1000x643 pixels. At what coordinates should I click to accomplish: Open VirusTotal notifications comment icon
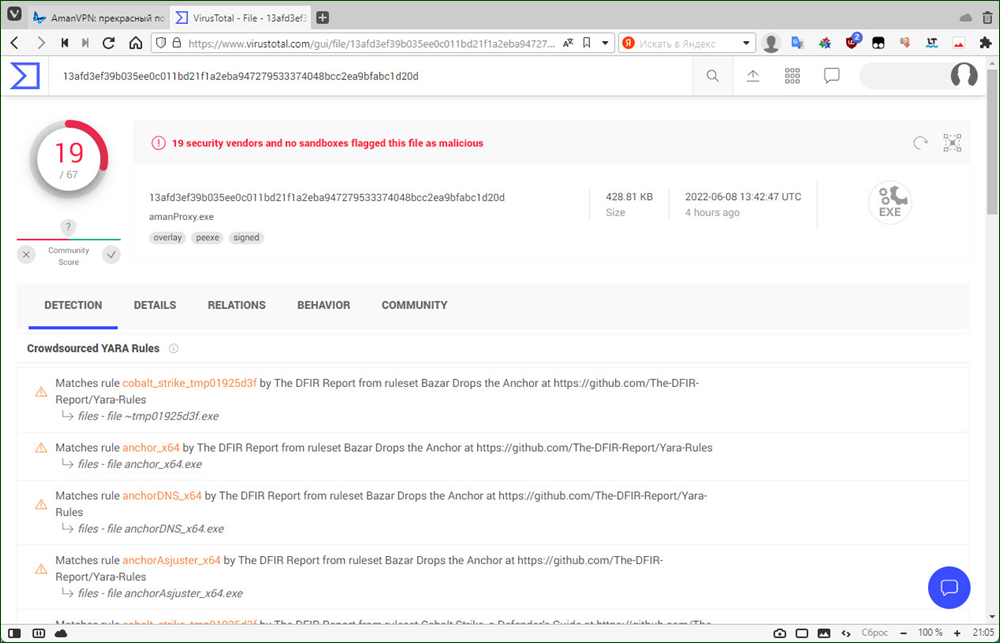point(832,76)
